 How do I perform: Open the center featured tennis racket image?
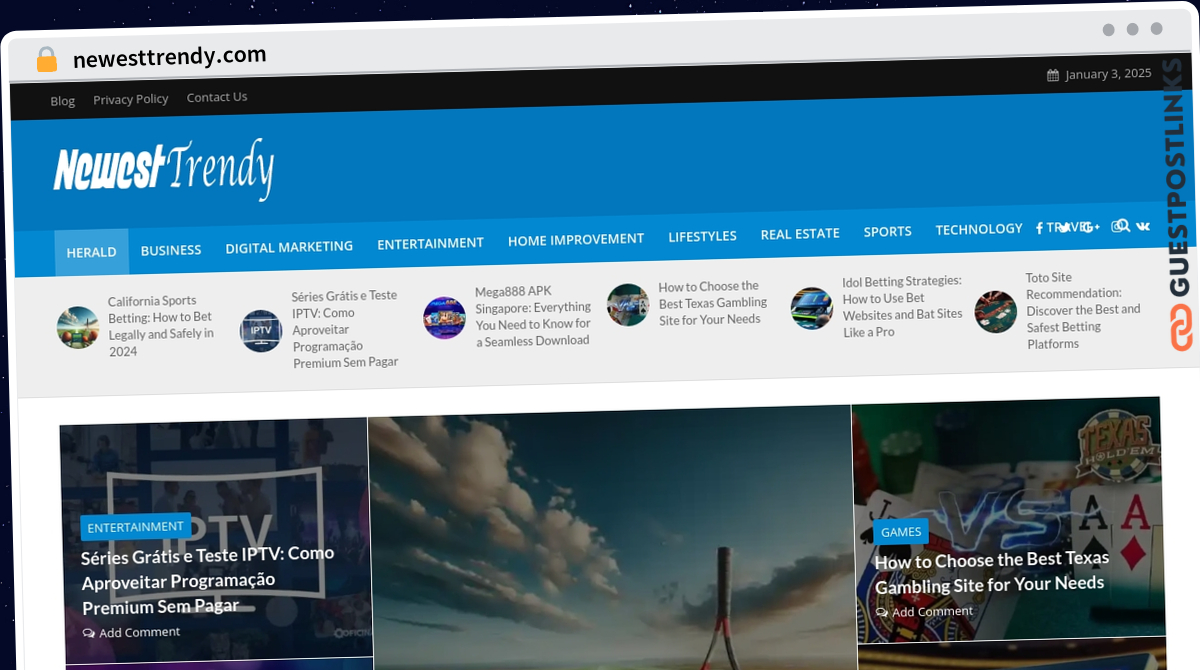(611, 540)
